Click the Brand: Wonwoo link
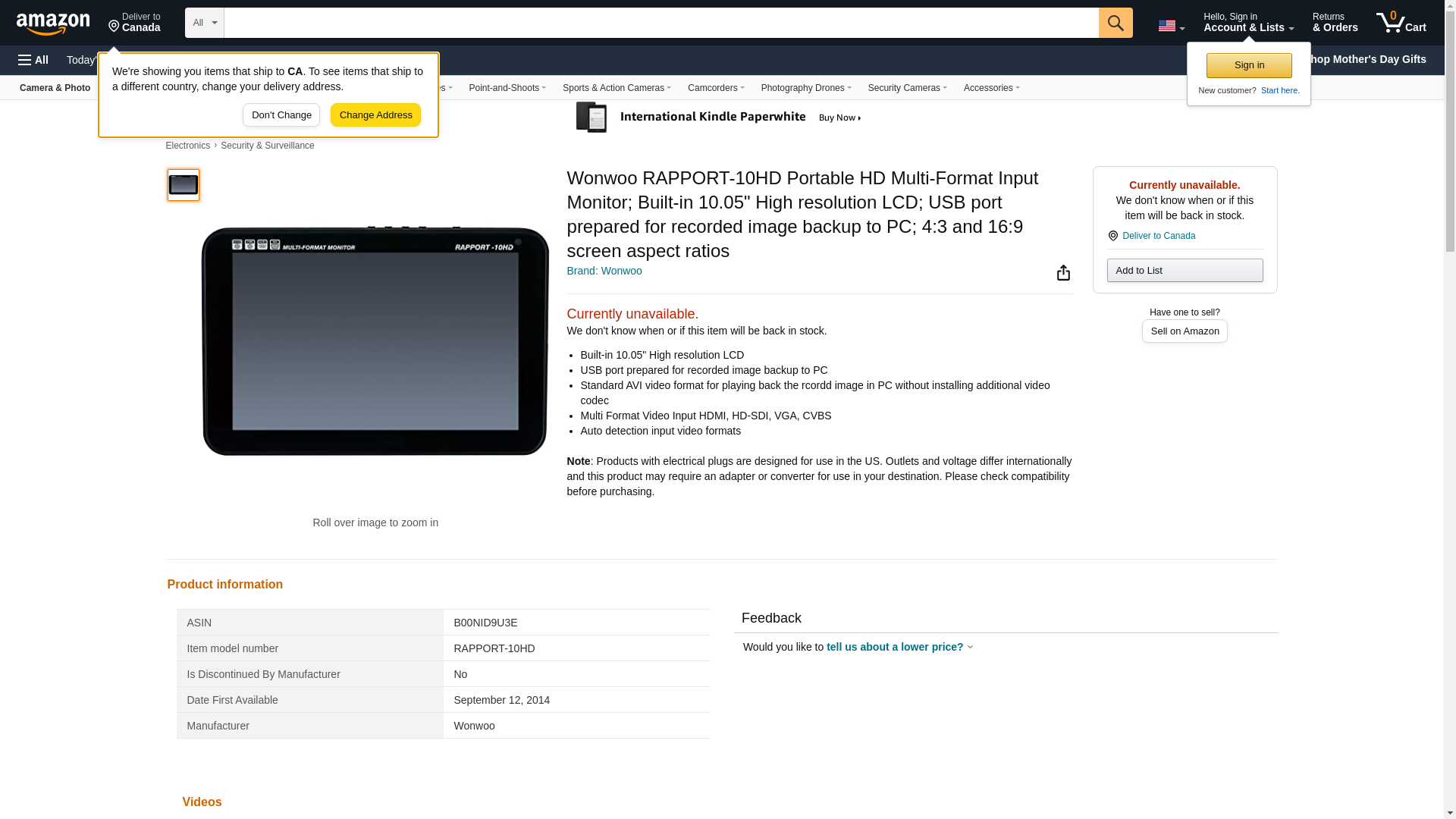 tap(604, 271)
